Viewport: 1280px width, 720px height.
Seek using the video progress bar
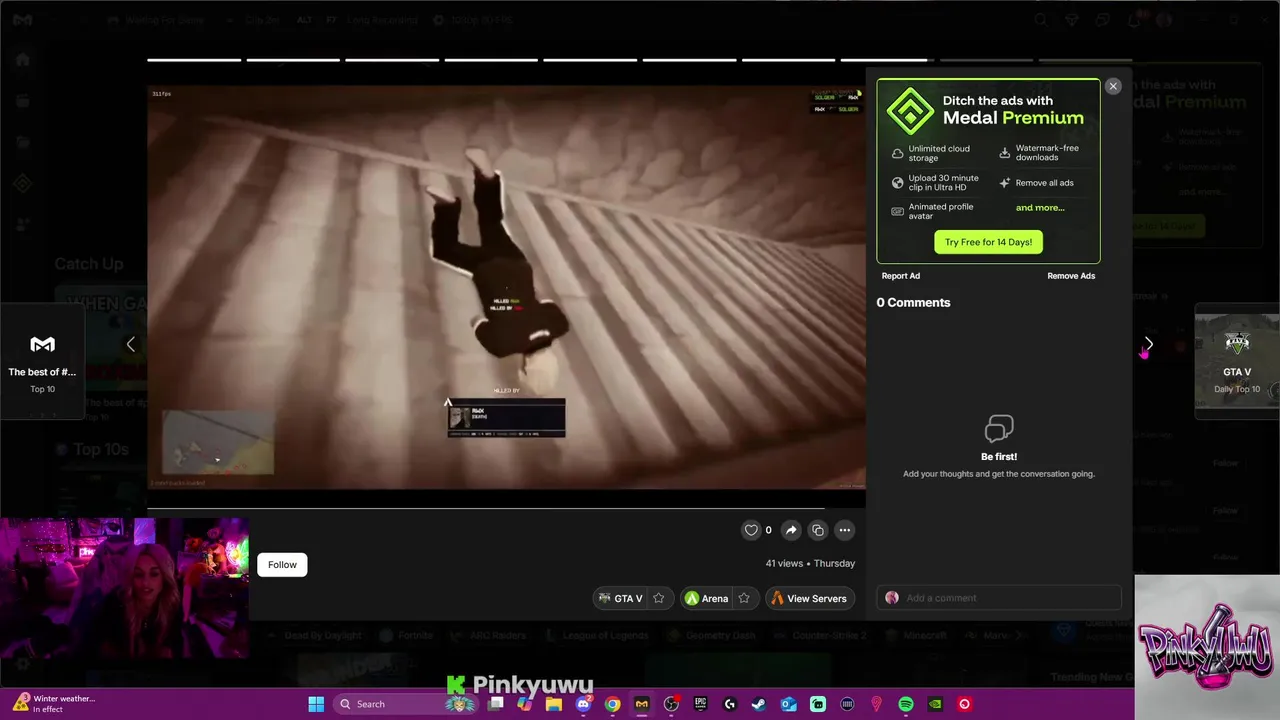[x=506, y=508]
